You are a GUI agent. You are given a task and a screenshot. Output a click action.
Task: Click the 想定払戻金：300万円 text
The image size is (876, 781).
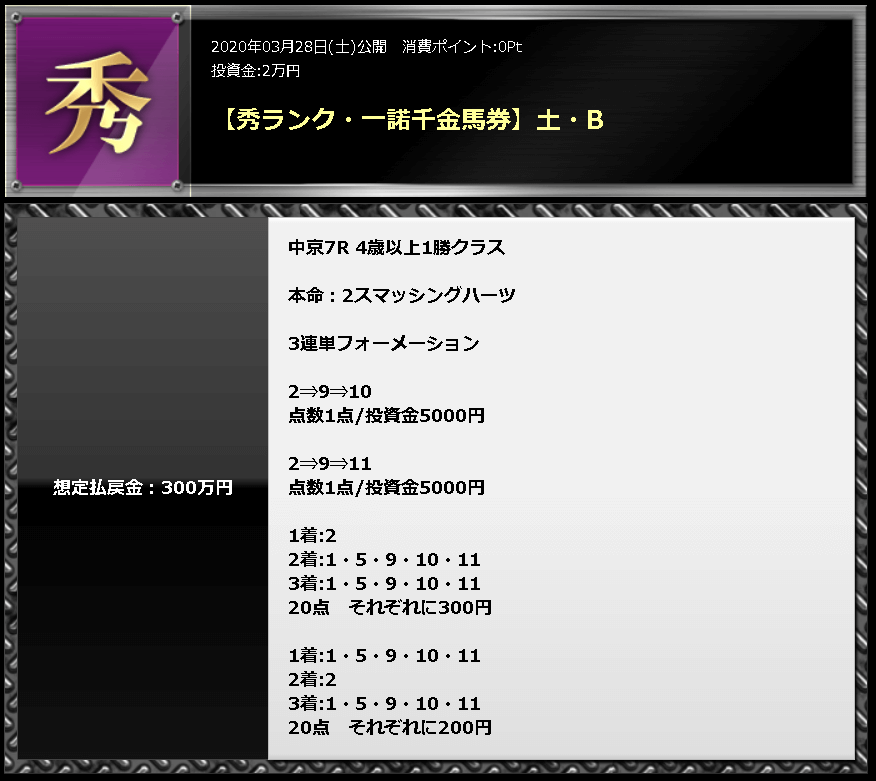(142, 488)
